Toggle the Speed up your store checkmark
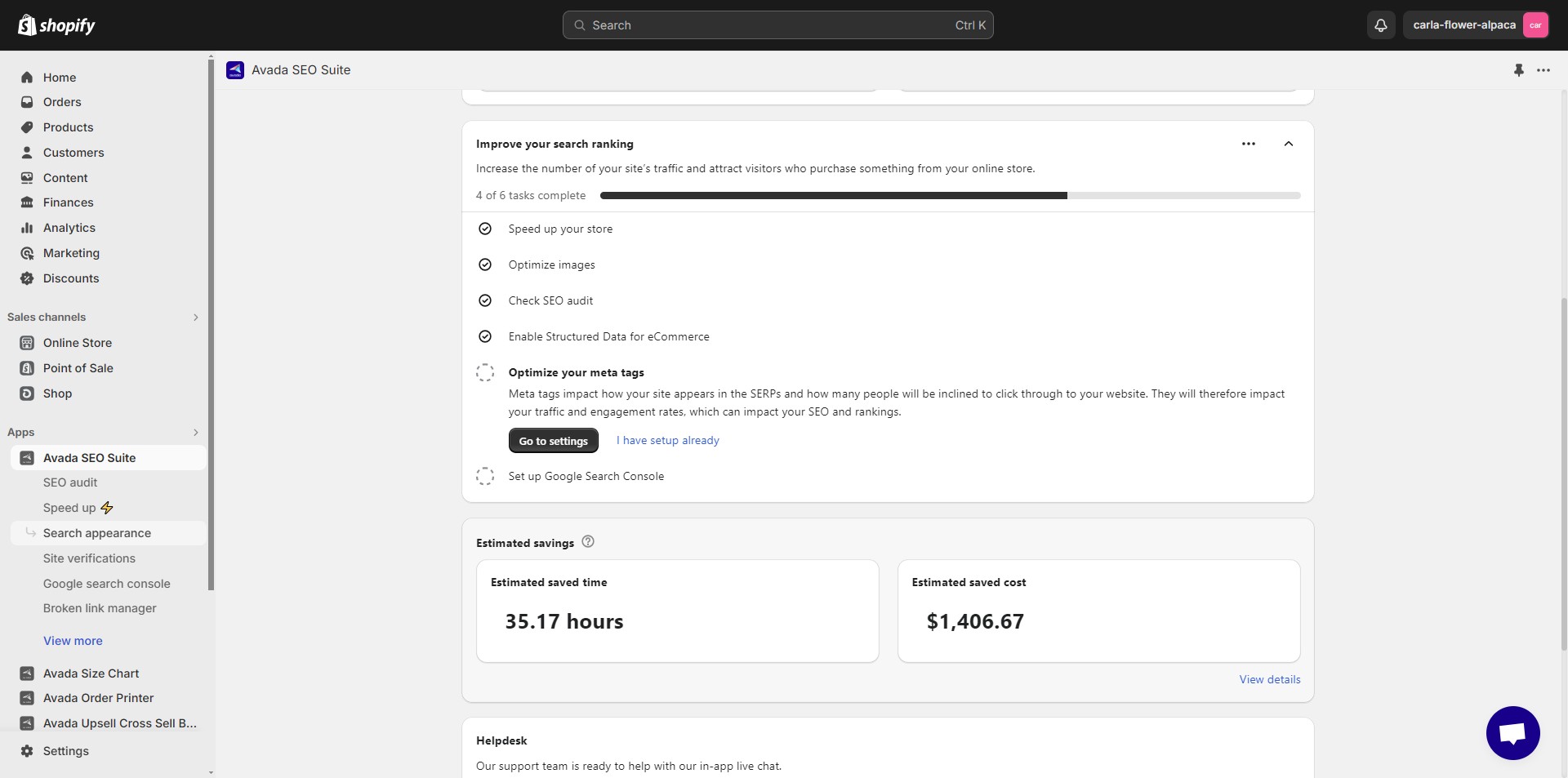The height and width of the screenshot is (778, 1568). 485,229
